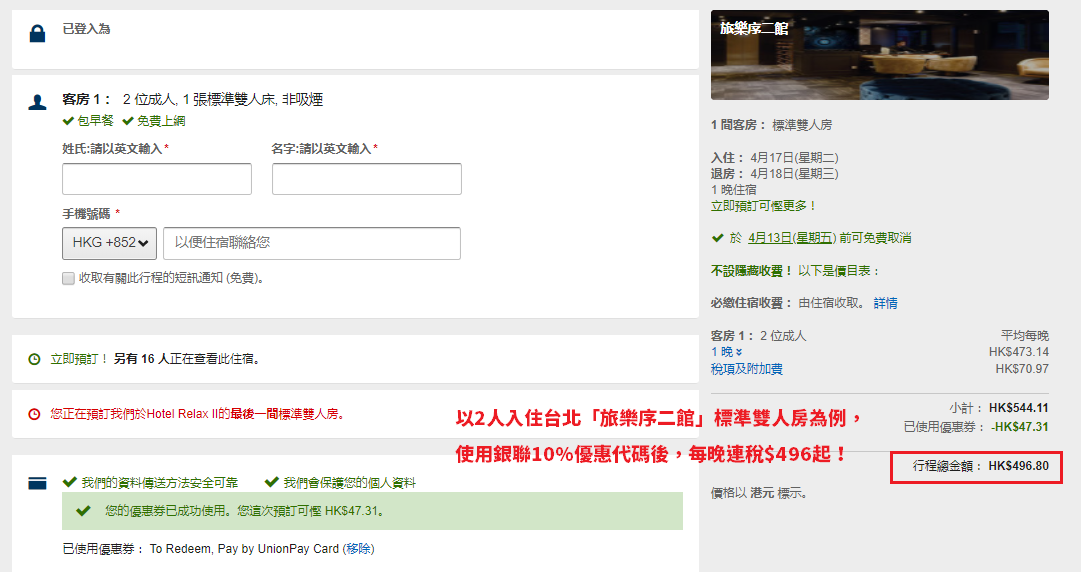Click the To Redeem, Pay by UnionPay Card text
1081x572 pixels.
244,549
